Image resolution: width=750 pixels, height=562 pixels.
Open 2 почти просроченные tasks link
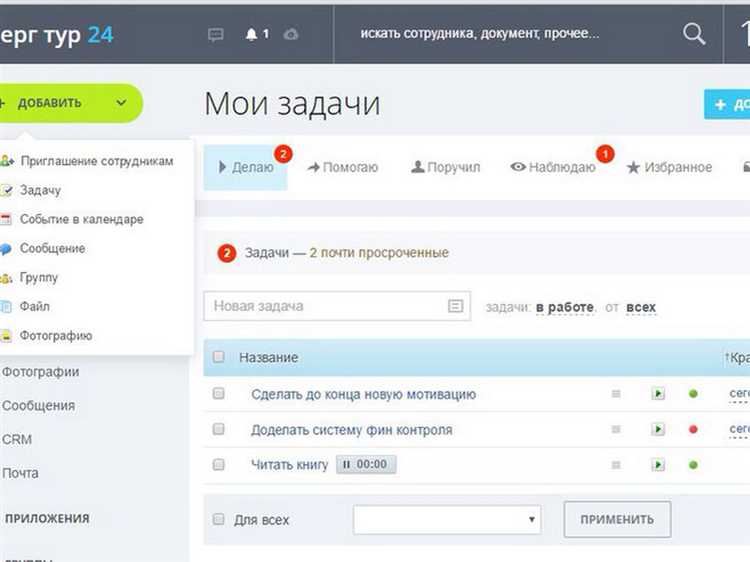379,253
